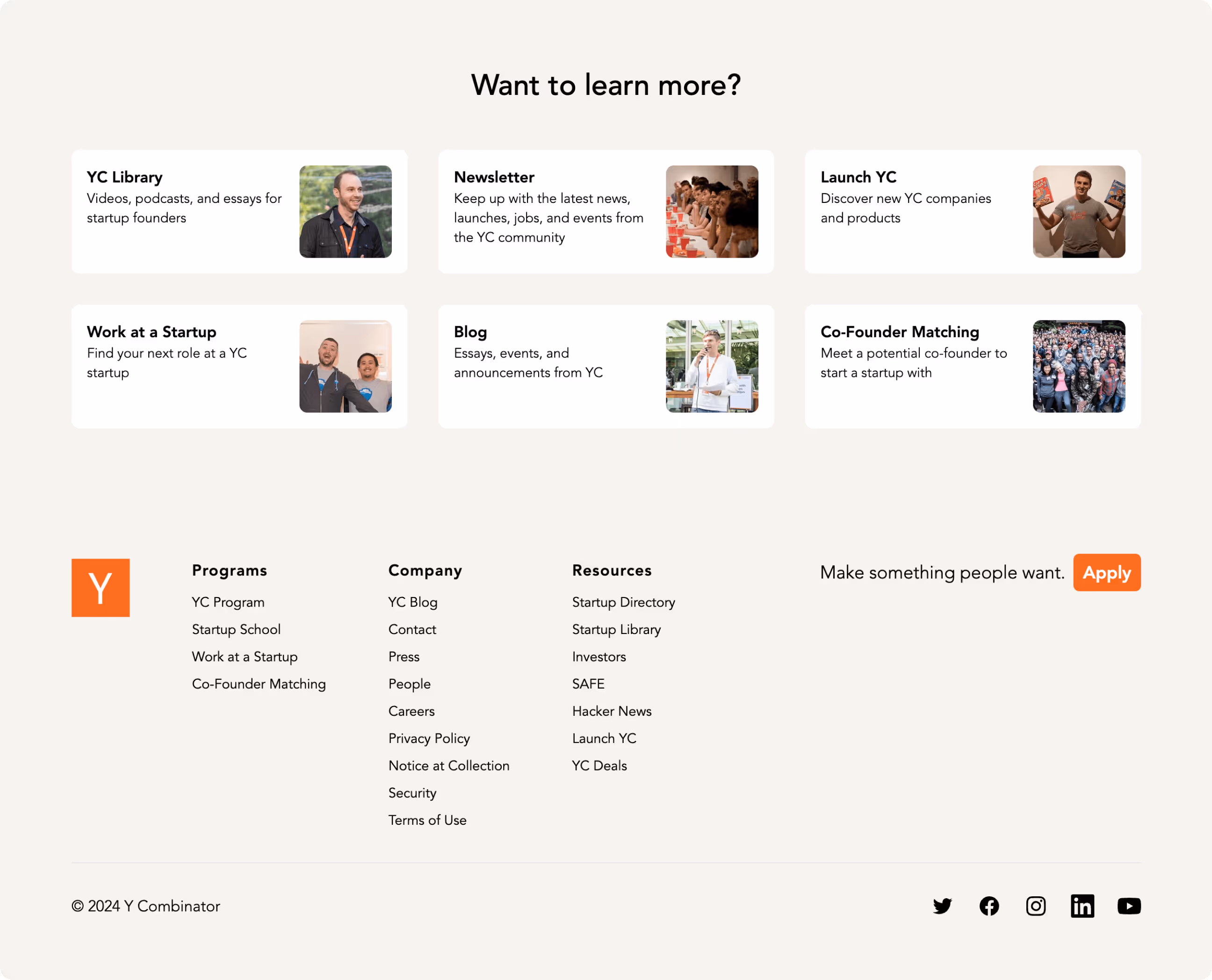Read the Privacy Policy link
The height and width of the screenshot is (980, 1212).
(x=429, y=738)
